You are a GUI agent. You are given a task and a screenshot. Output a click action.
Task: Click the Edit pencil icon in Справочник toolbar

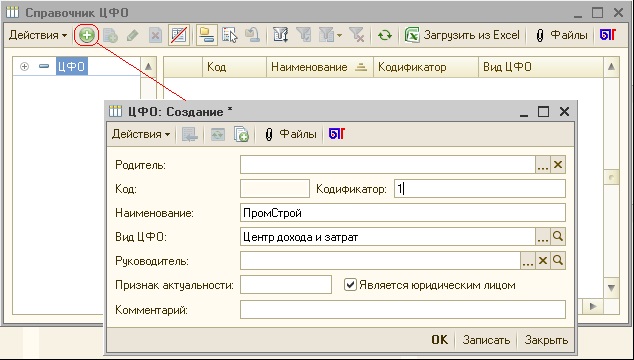pos(132,36)
